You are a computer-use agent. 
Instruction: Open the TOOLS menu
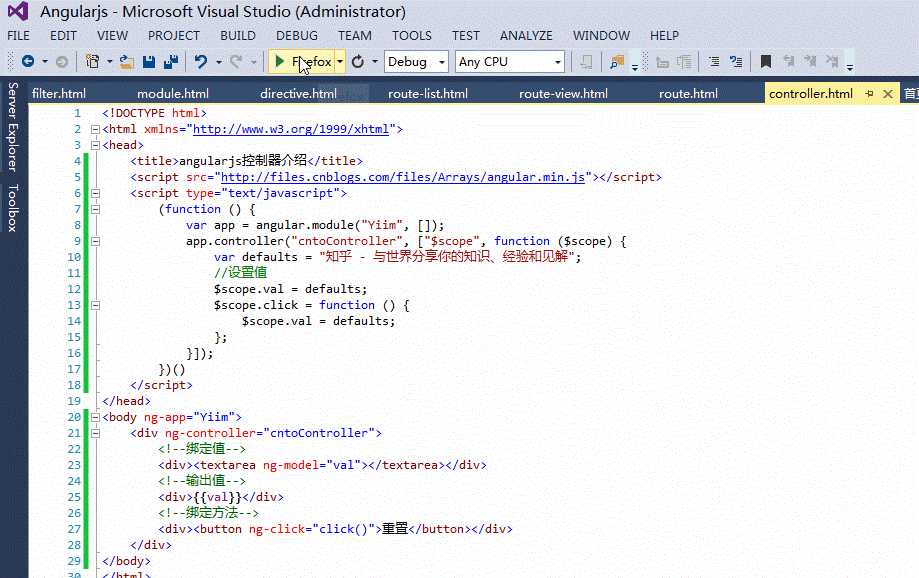point(411,36)
